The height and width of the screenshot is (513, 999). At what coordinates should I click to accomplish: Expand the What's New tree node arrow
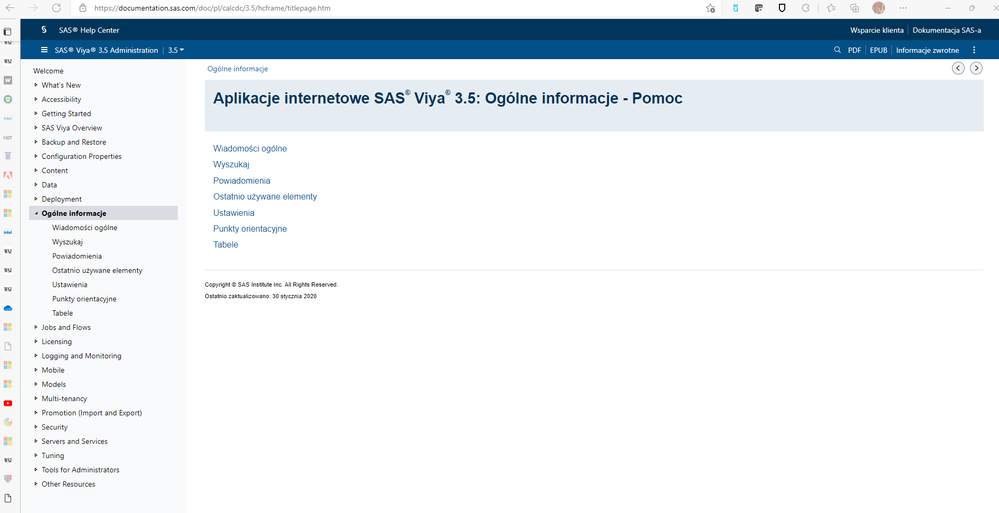point(36,85)
